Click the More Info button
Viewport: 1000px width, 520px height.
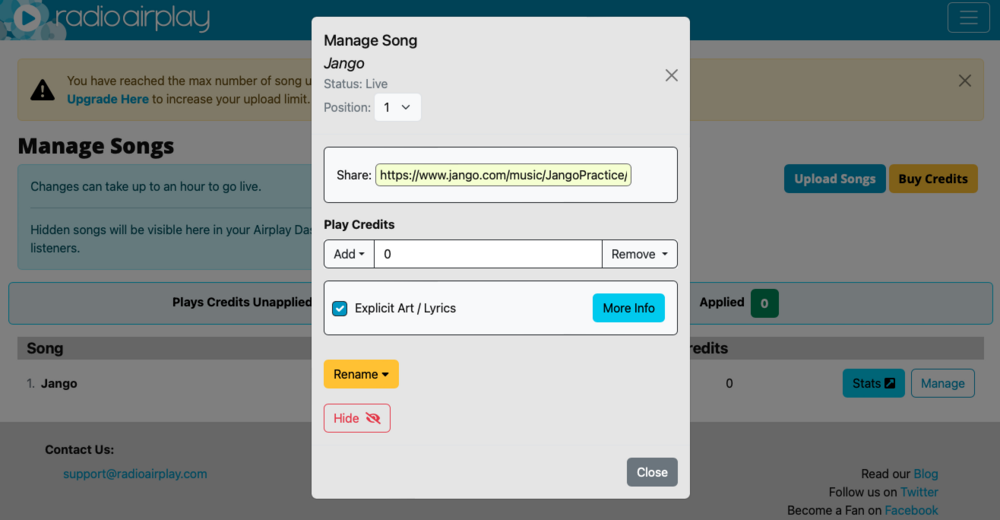click(x=628, y=308)
